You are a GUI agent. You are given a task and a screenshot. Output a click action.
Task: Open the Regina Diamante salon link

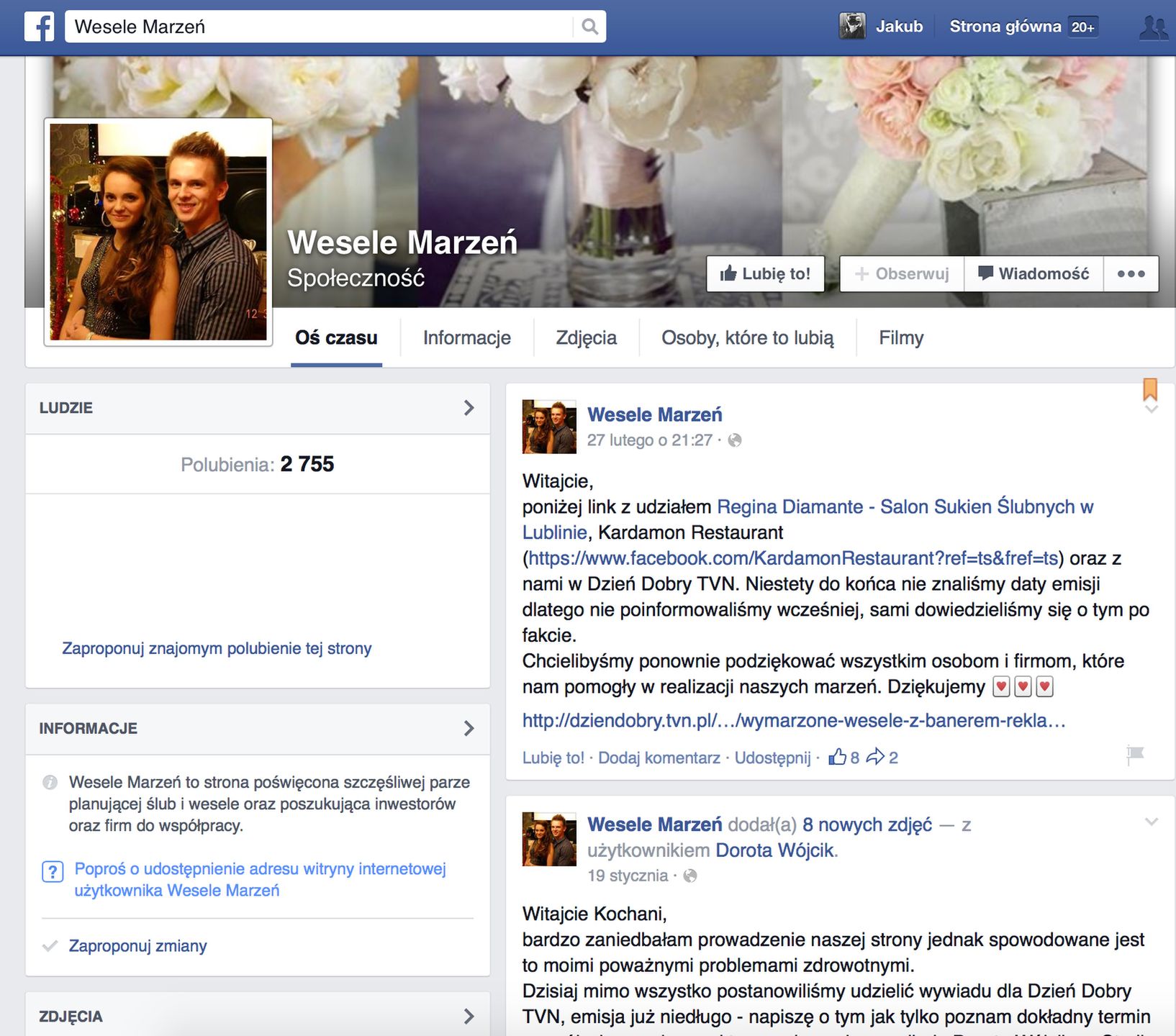(x=905, y=506)
